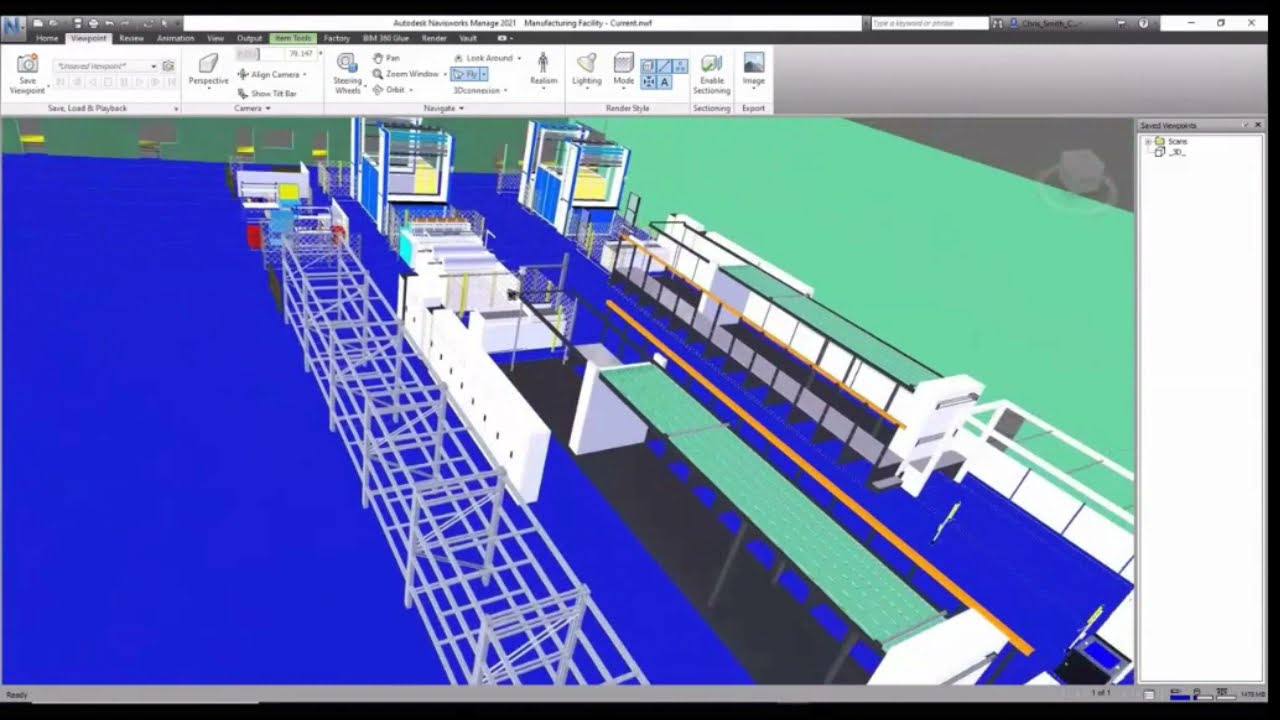The image size is (1280, 720).
Task: Activate the Fly navigation tool
Action: pyautogui.click(x=466, y=74)
